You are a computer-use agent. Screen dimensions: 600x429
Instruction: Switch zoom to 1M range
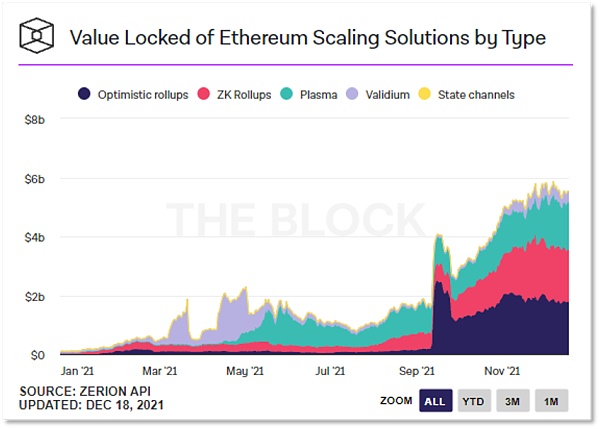tap(551, 401)
